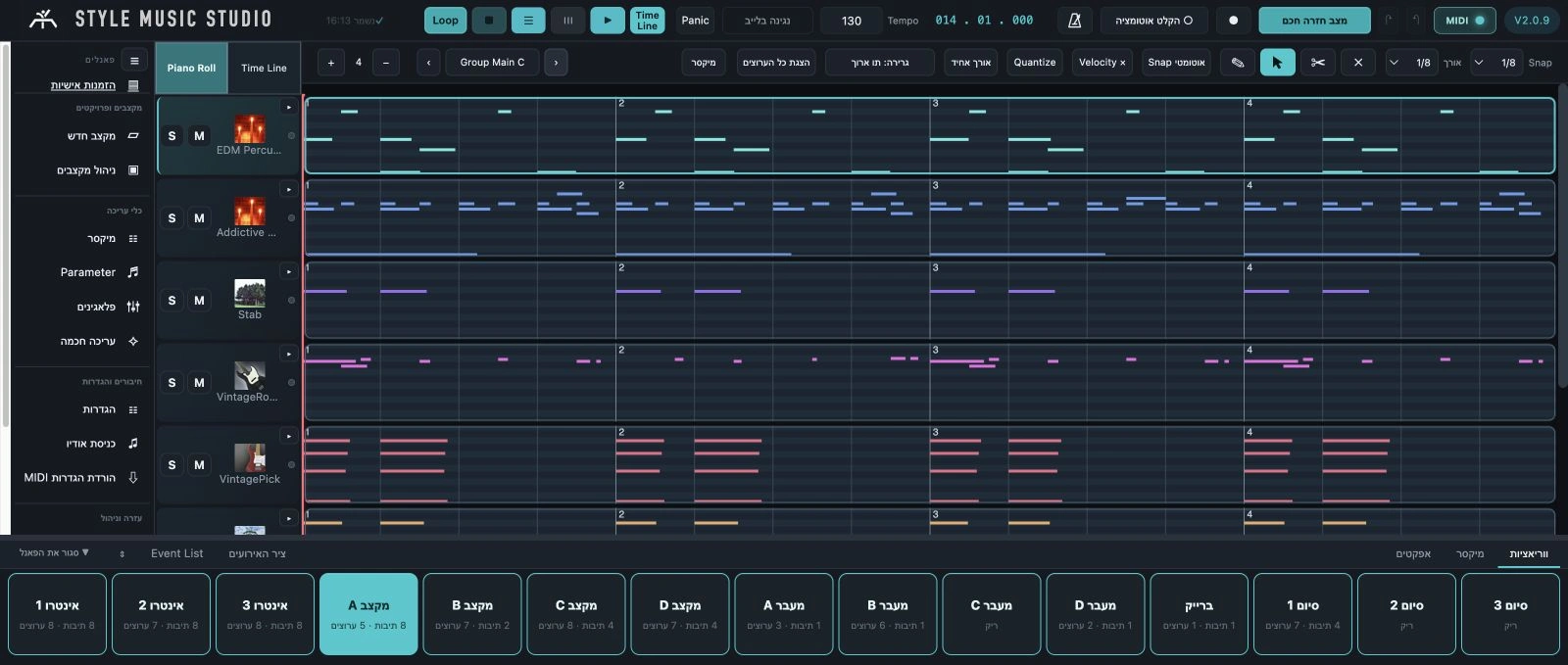This screenshot has width=1568, height=665.
Task: Open the Group Main C selector
Action: [492, 63]
